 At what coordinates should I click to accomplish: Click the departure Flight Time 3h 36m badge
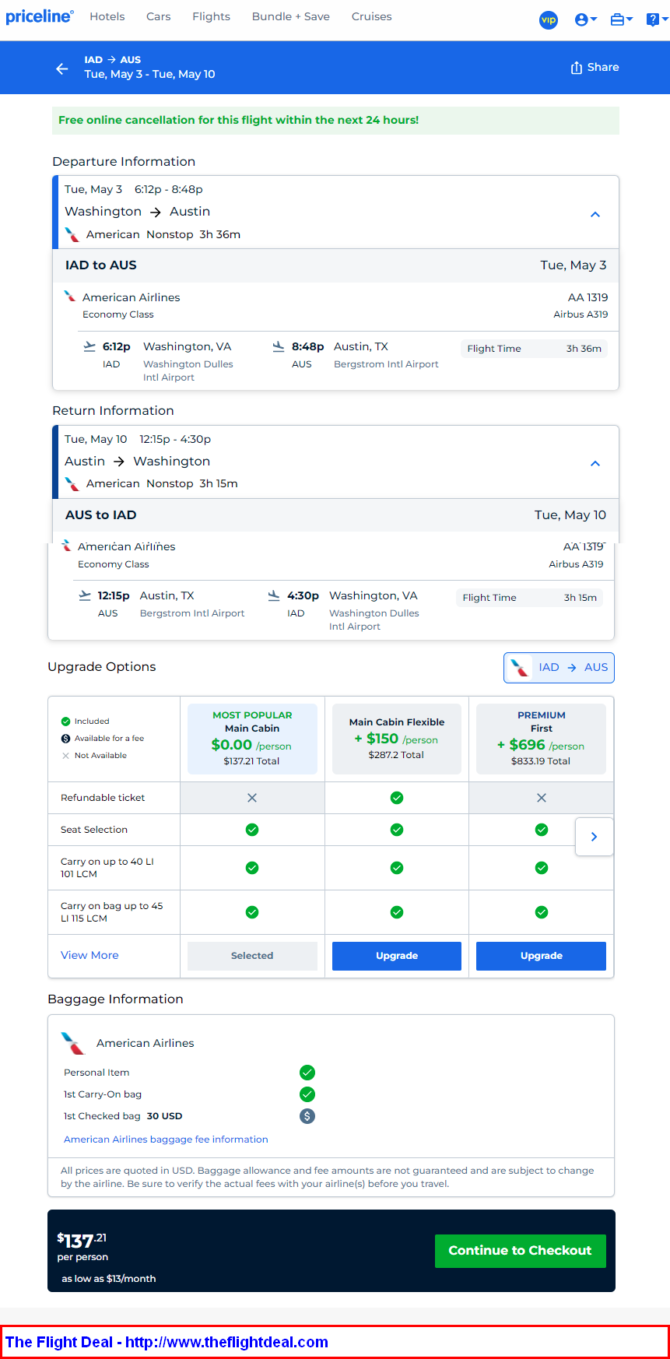pos(534,349)
